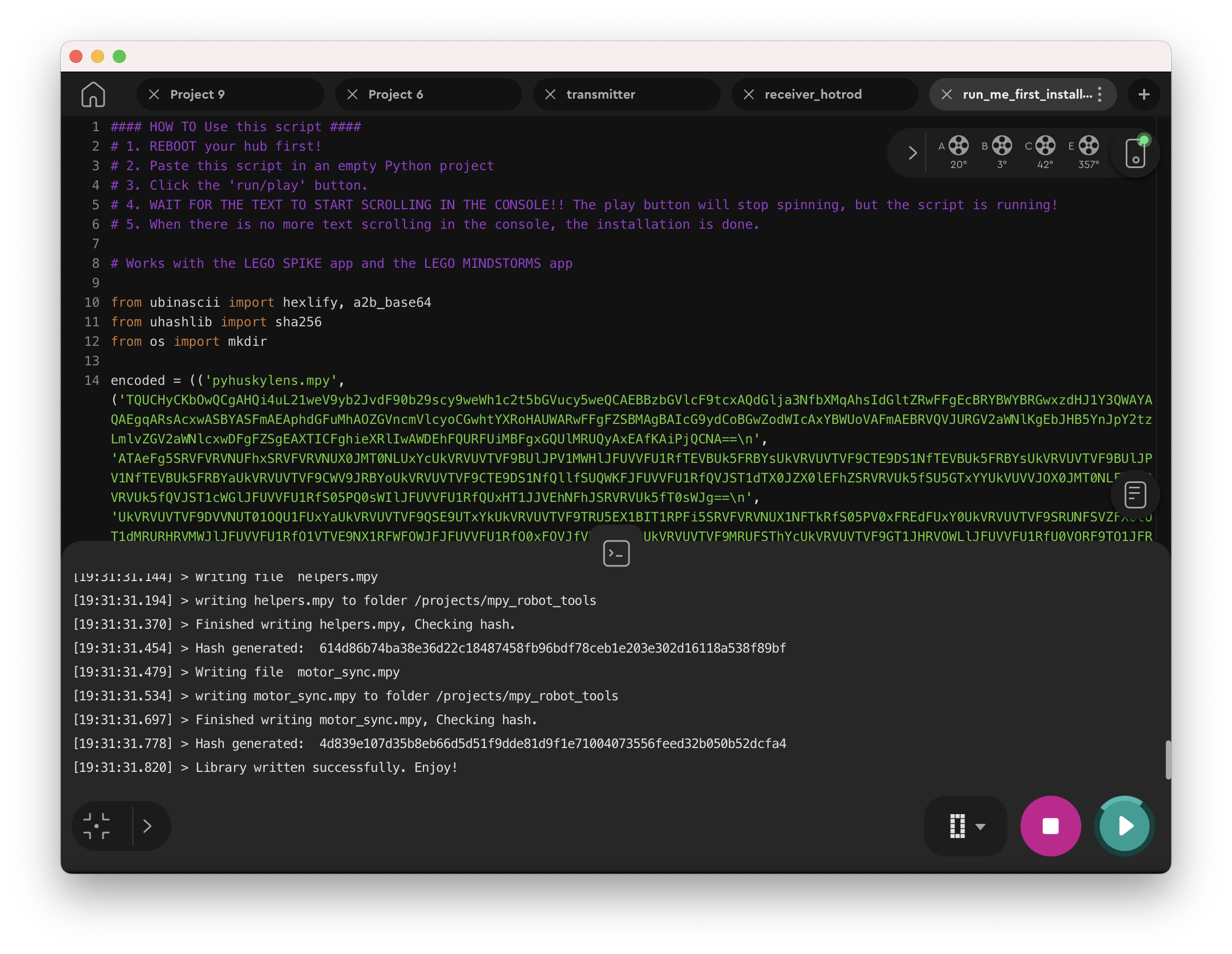
Task: Open the knowledge base document icon
Action: (x=1135, y=495)
